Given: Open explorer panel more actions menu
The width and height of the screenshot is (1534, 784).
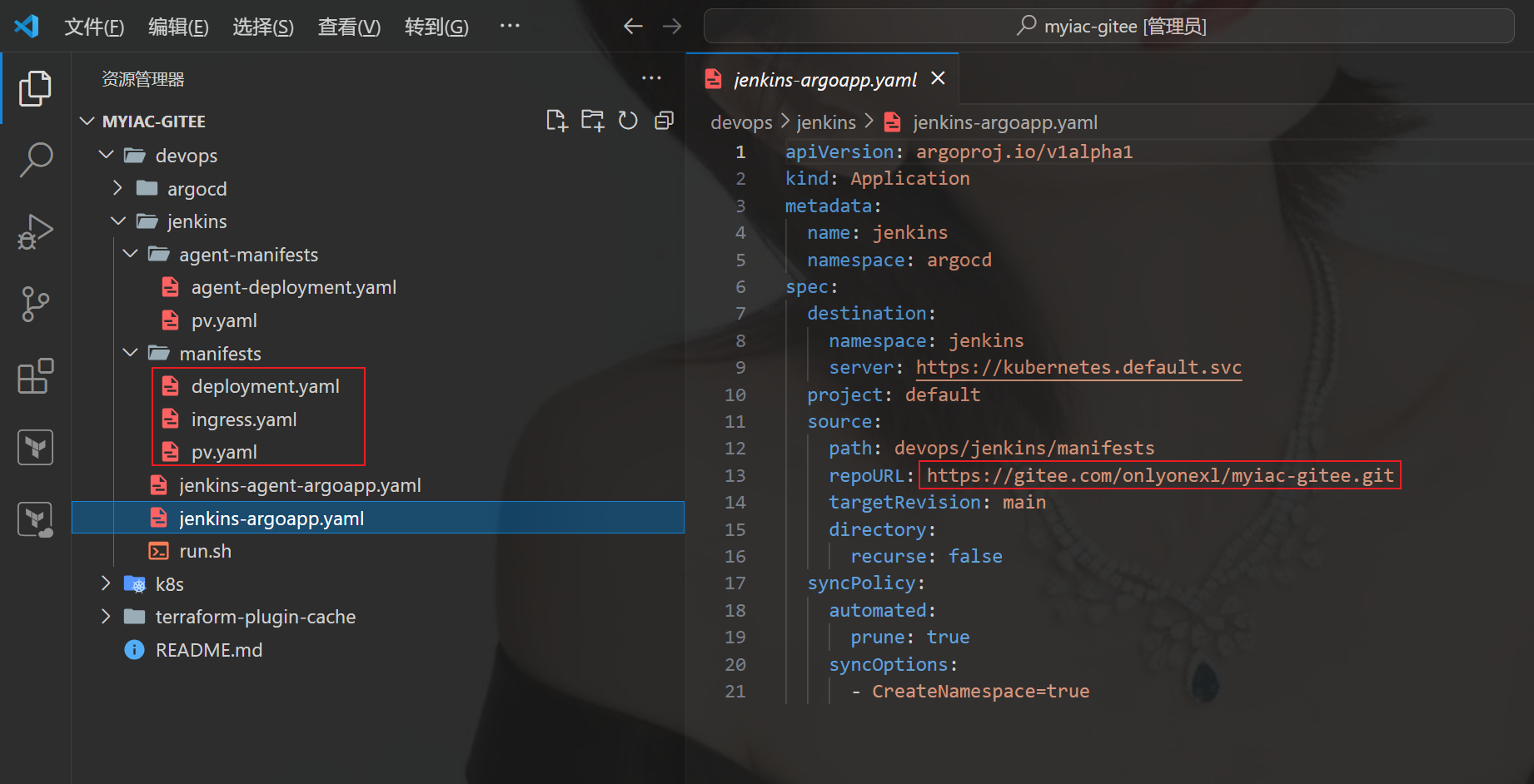Looking at the screenshot, I should (x=651, y=78).
